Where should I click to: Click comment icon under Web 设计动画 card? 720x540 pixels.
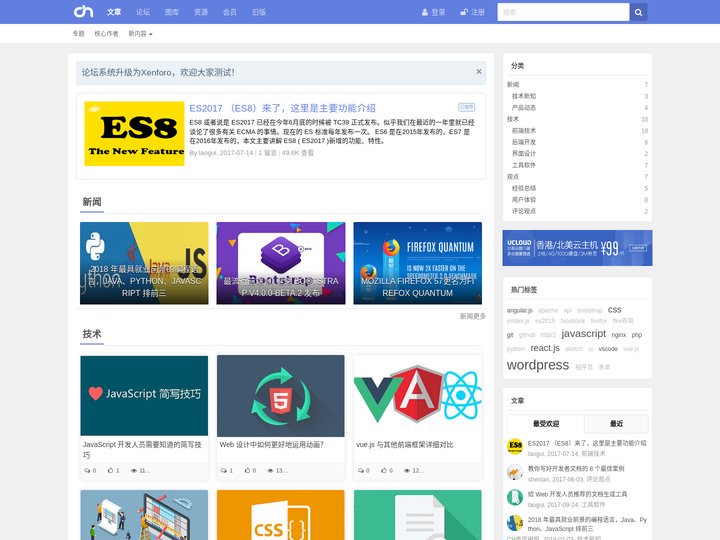pos(224,471)
